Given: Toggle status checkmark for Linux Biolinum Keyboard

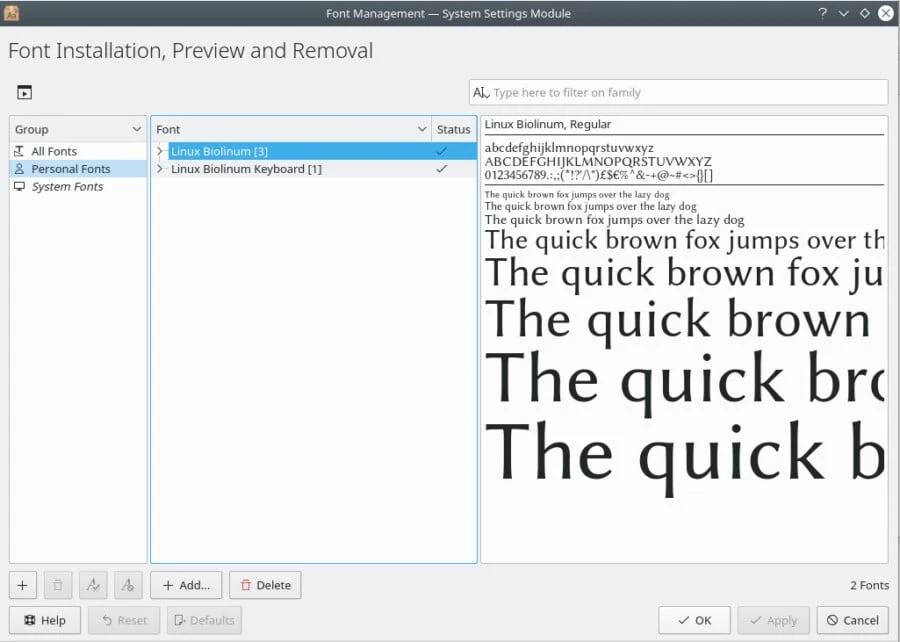Looking at the screenshot, I should coord(441,169).
